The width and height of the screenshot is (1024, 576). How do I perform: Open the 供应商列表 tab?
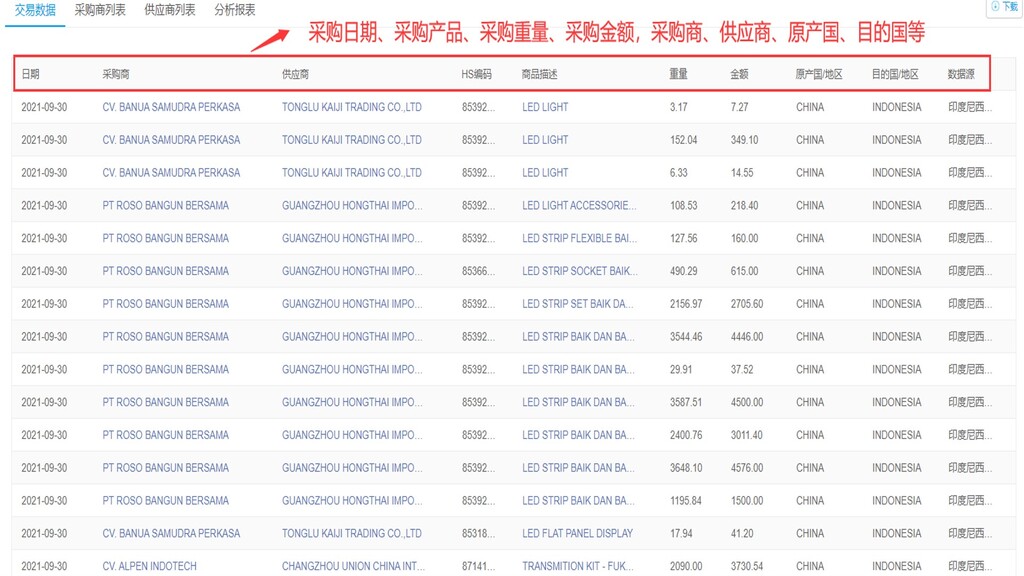[x=170, y=10]
